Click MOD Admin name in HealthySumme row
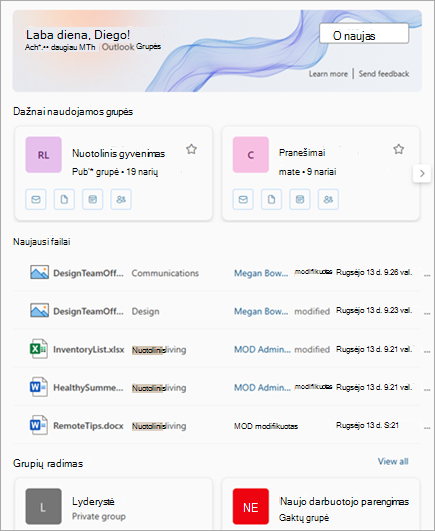This screenshot has width=435, height=531. 262,388
